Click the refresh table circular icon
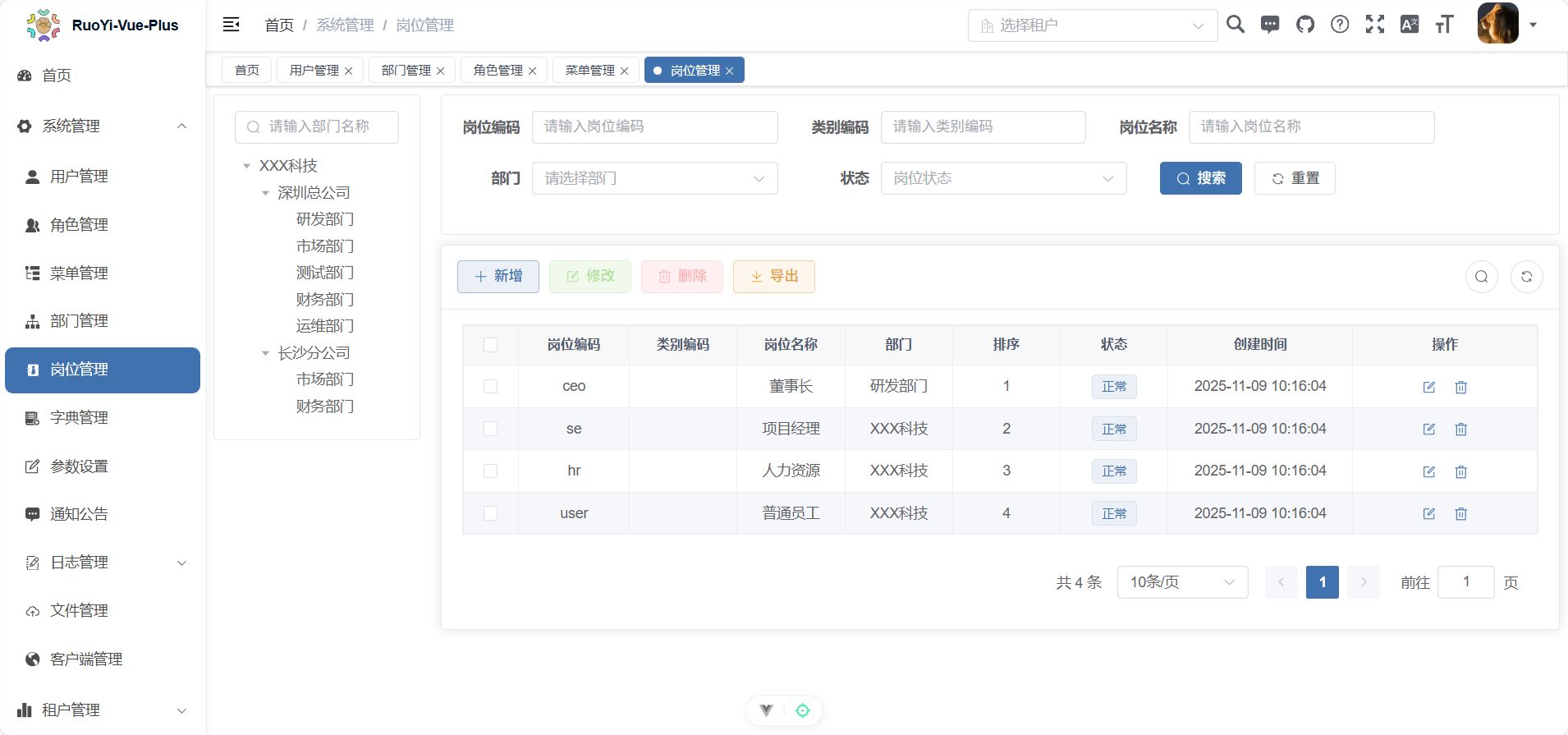 pyautogui.click(x=1526, y=277)
